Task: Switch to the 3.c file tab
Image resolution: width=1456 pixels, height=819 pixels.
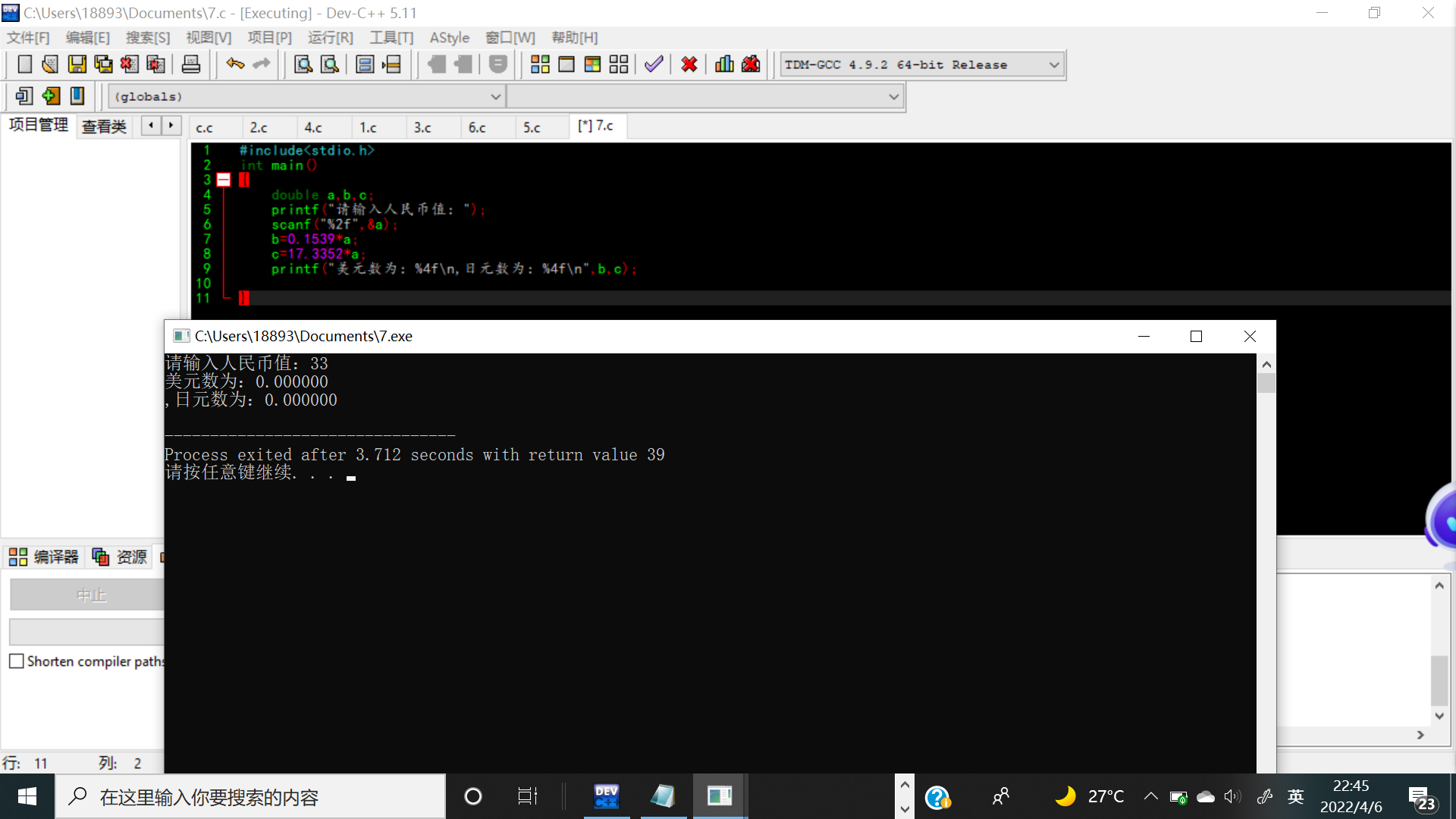Action: [422, 127]
